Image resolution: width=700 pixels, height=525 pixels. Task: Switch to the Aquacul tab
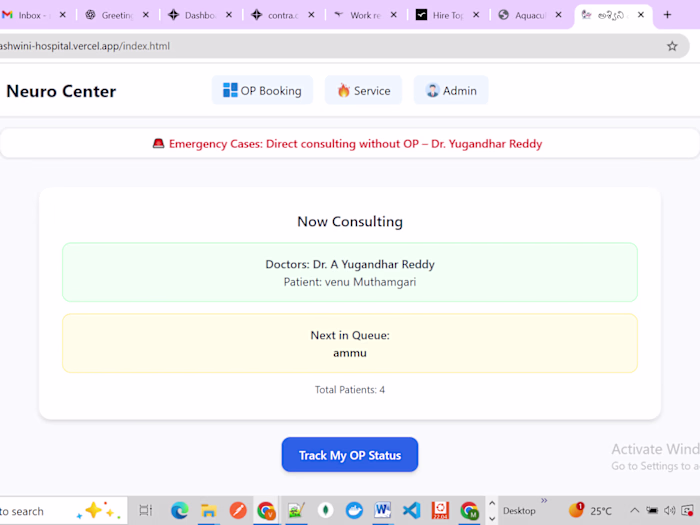523,15
